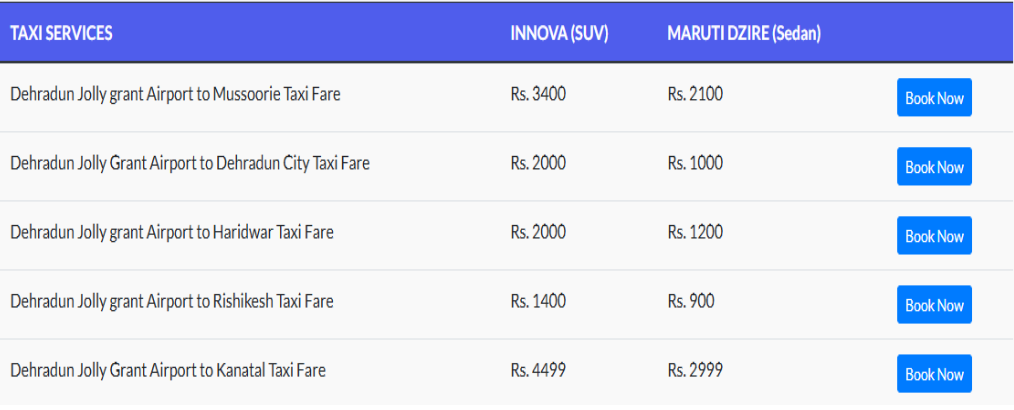Click the Rs. 1400 Innova price
The image size is (1014, 410).
pos(538,301)
